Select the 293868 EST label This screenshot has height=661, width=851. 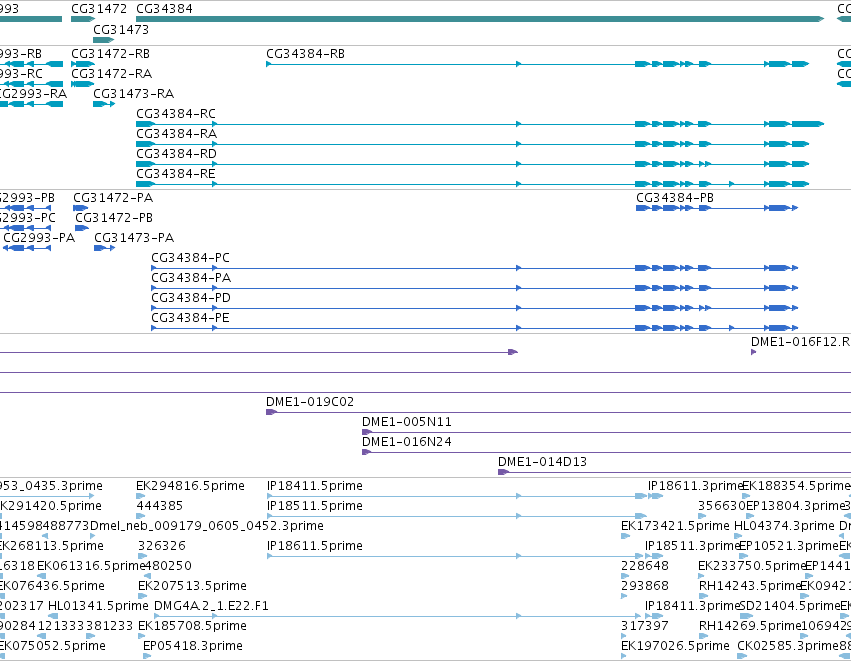[645, 586]
